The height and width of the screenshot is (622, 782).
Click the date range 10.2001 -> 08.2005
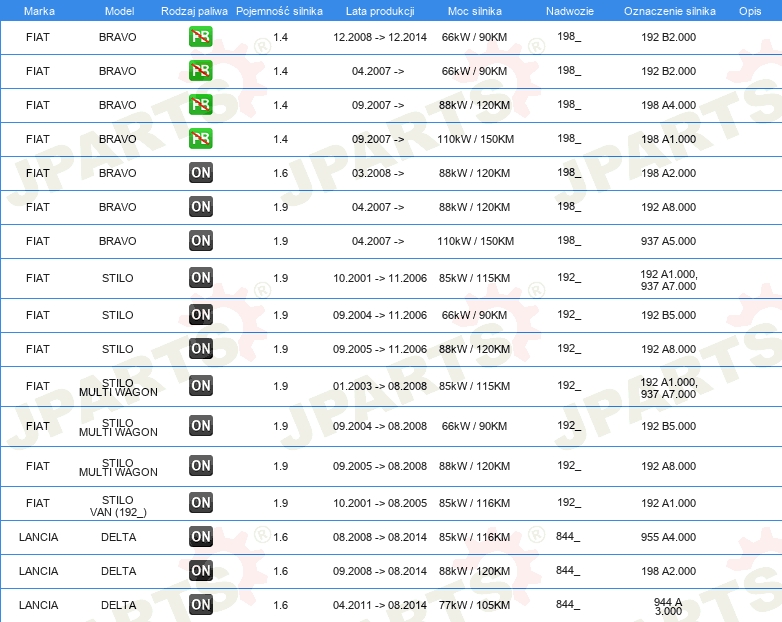pyautogui.click(x=380, y=503)
